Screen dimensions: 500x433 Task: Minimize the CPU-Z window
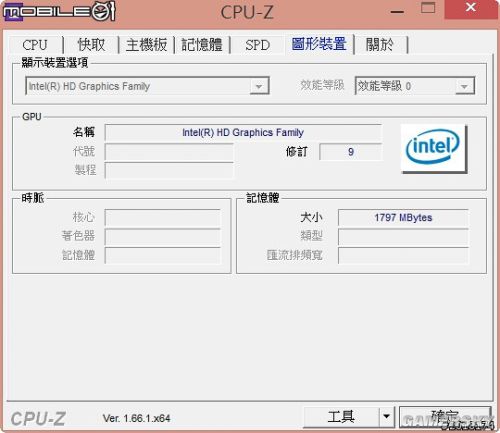397,11
